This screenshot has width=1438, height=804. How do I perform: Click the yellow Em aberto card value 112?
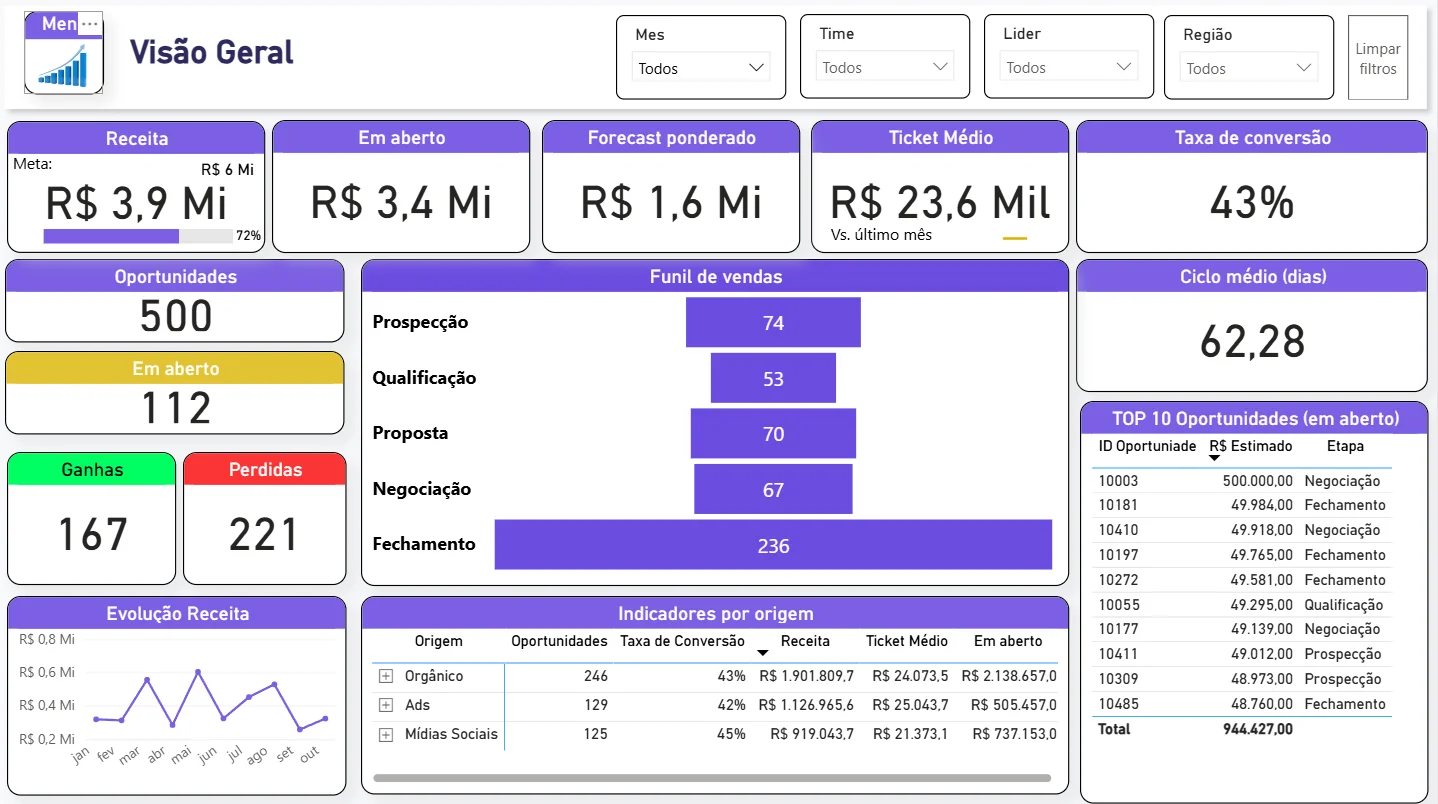tap(176, 408)
